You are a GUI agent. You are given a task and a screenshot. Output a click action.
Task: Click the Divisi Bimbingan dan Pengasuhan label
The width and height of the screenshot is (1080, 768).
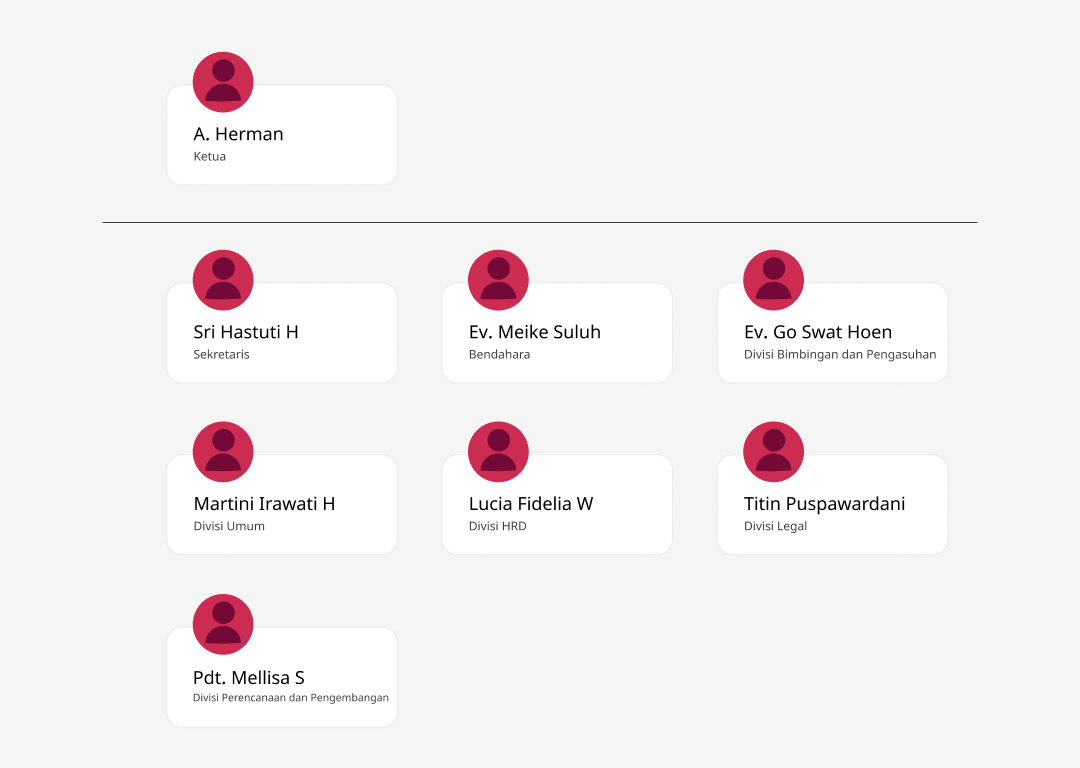click(840, 354)
